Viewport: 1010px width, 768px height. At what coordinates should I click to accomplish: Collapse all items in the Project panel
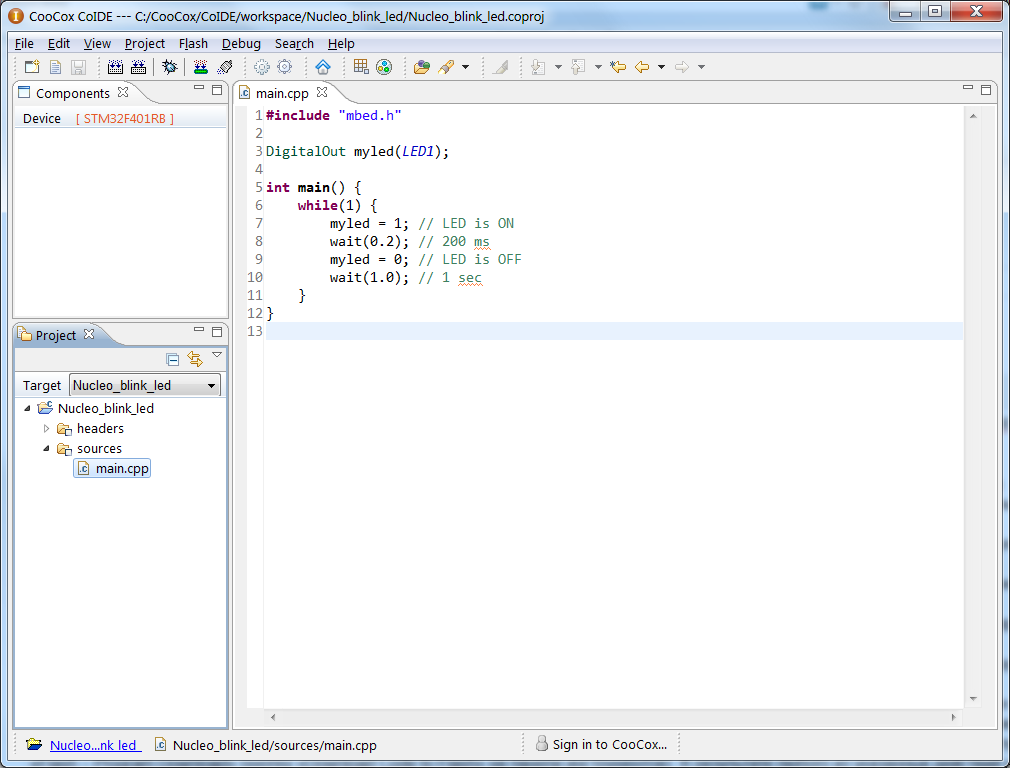click(x=172, y=359)
